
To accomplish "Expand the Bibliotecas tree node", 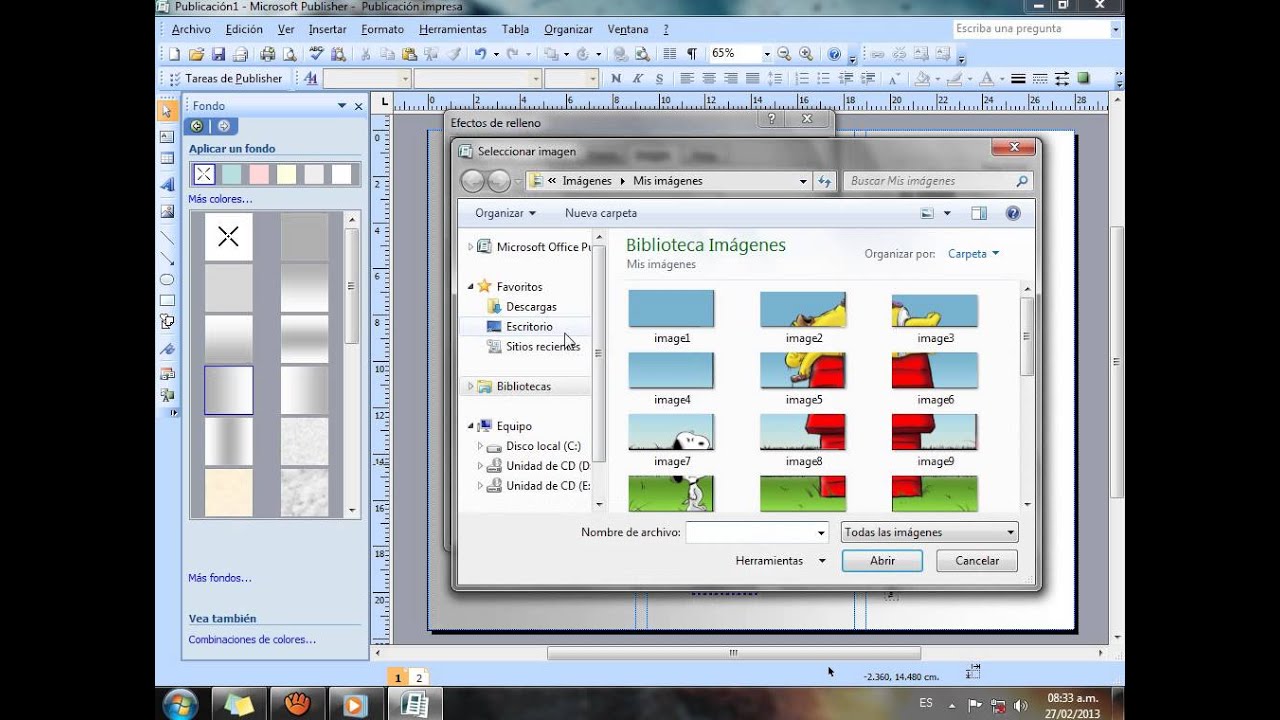I will pyautogui.click(x=471, y=386).
